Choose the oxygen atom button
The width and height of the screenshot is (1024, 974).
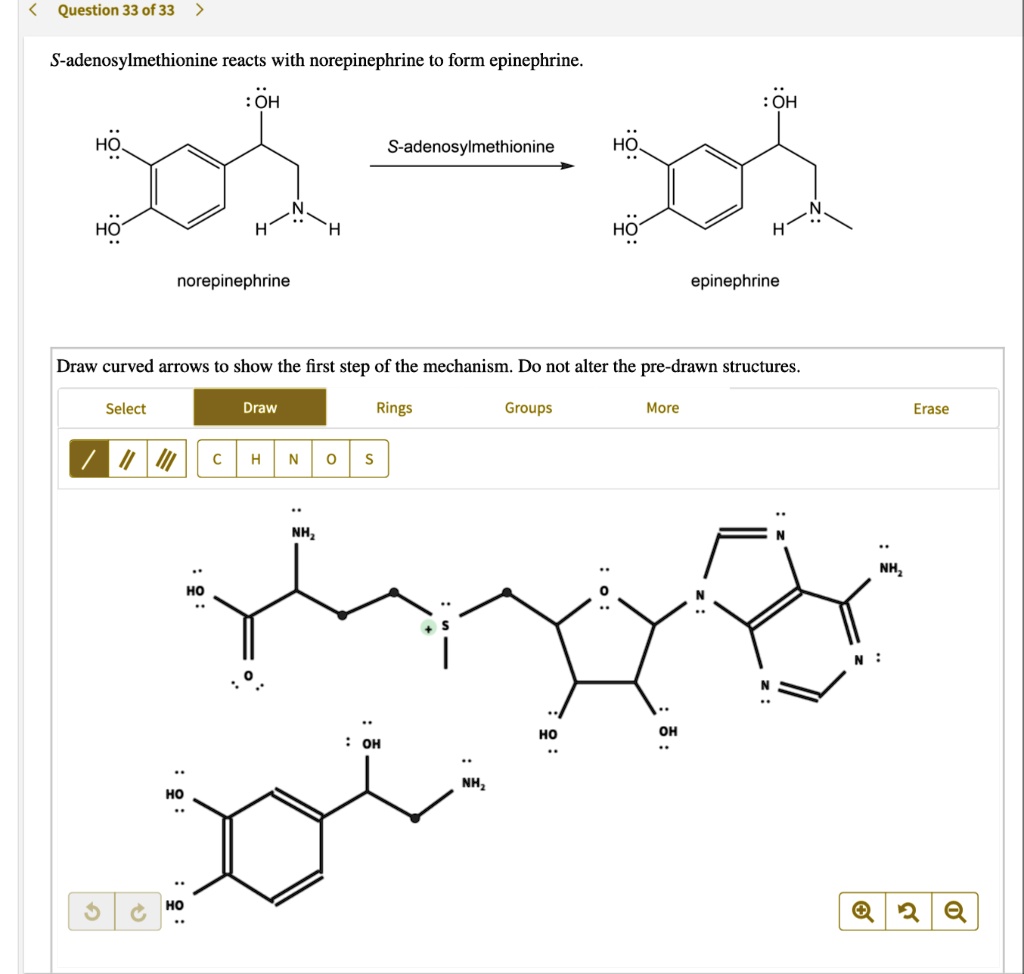[x=331, y=459]
